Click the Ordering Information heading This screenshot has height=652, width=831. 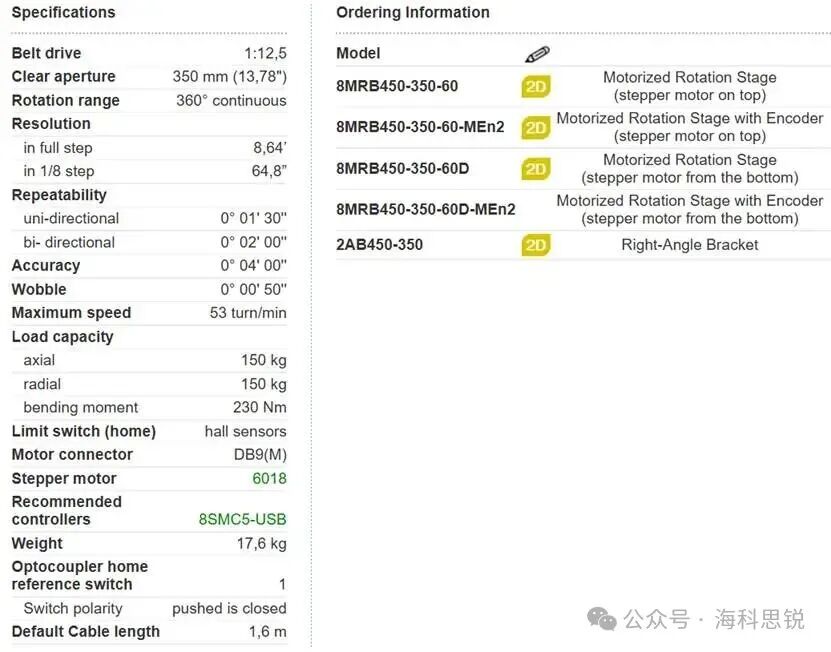click(x=413, y=12)
